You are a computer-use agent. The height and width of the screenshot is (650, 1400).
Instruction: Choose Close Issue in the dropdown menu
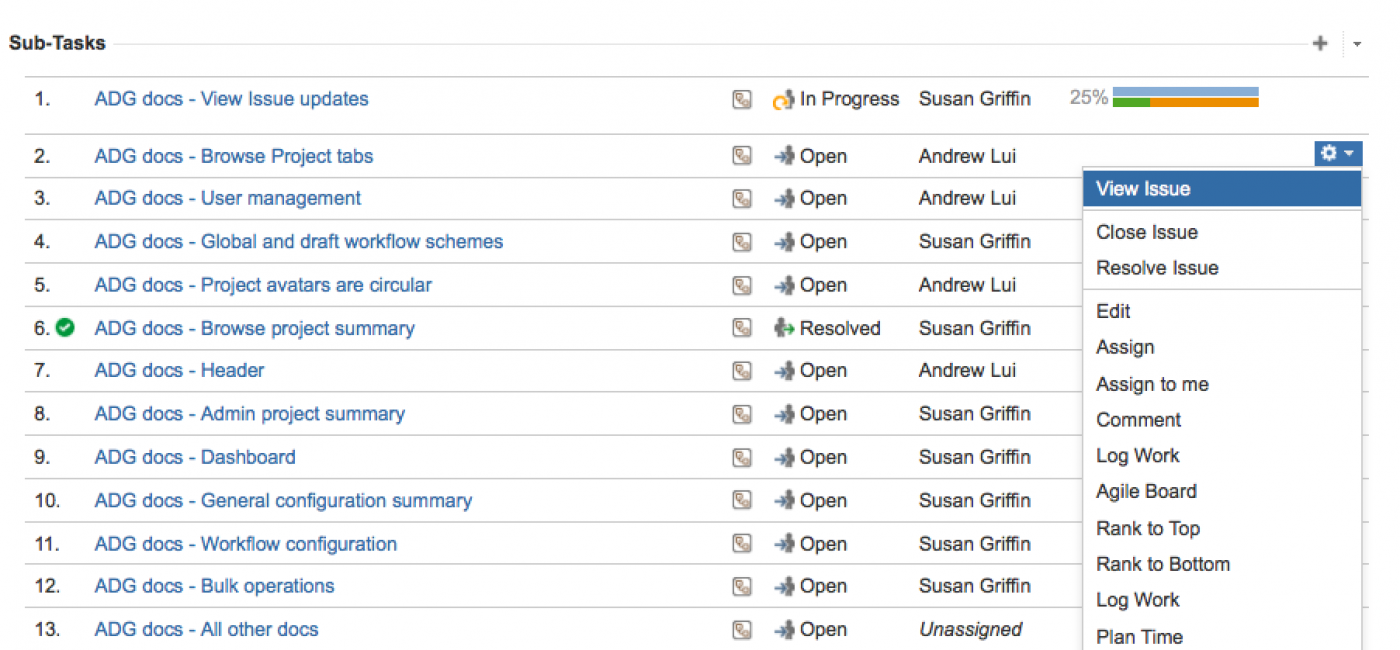click(1146, 232)
